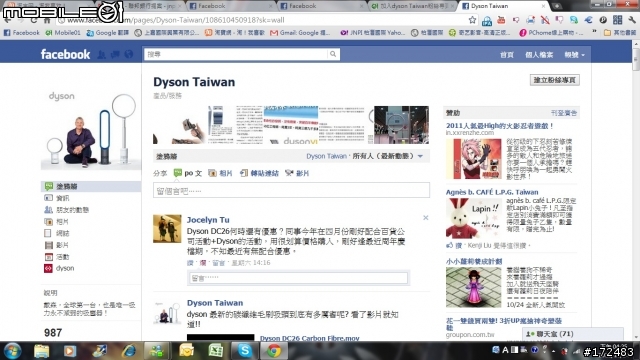Viewport: 640px width, 360px height.
Task: Open account dropdown in Facebook header
Action: (575, 55)
